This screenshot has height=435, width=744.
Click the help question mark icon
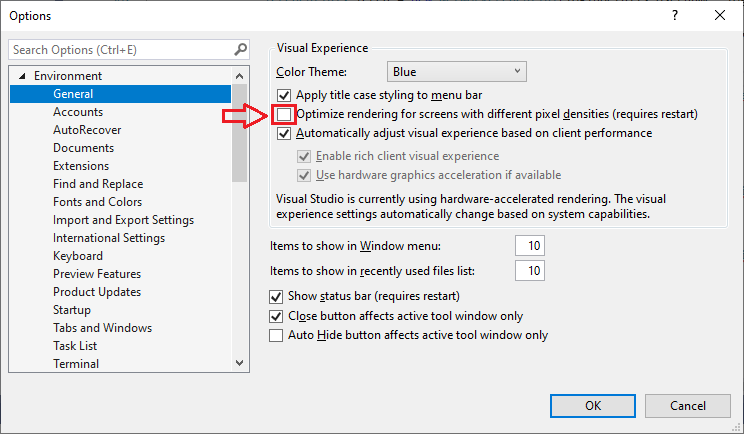tap(675, 15)
